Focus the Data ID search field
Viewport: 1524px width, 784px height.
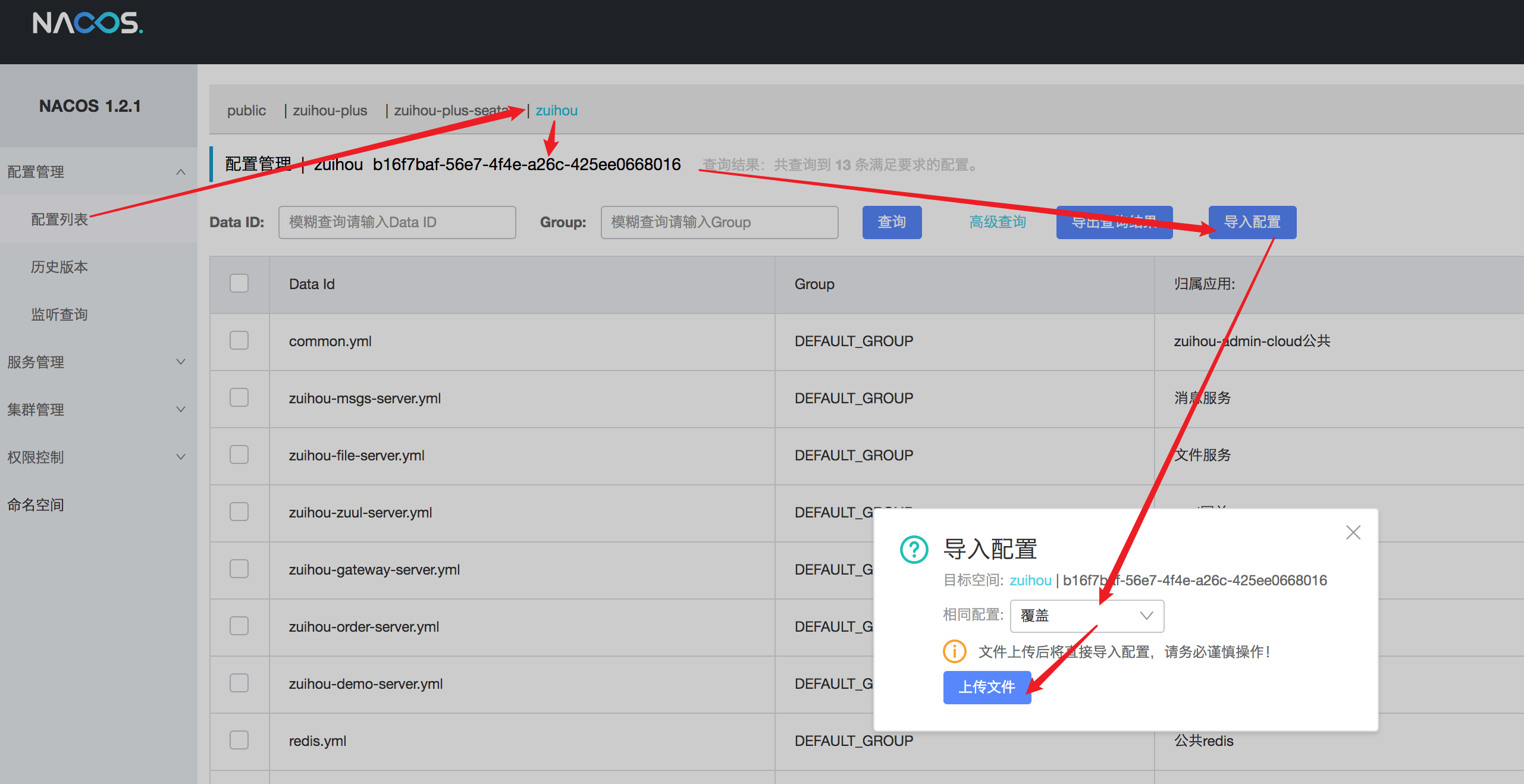pyautogui.click(x=397, y=222)
